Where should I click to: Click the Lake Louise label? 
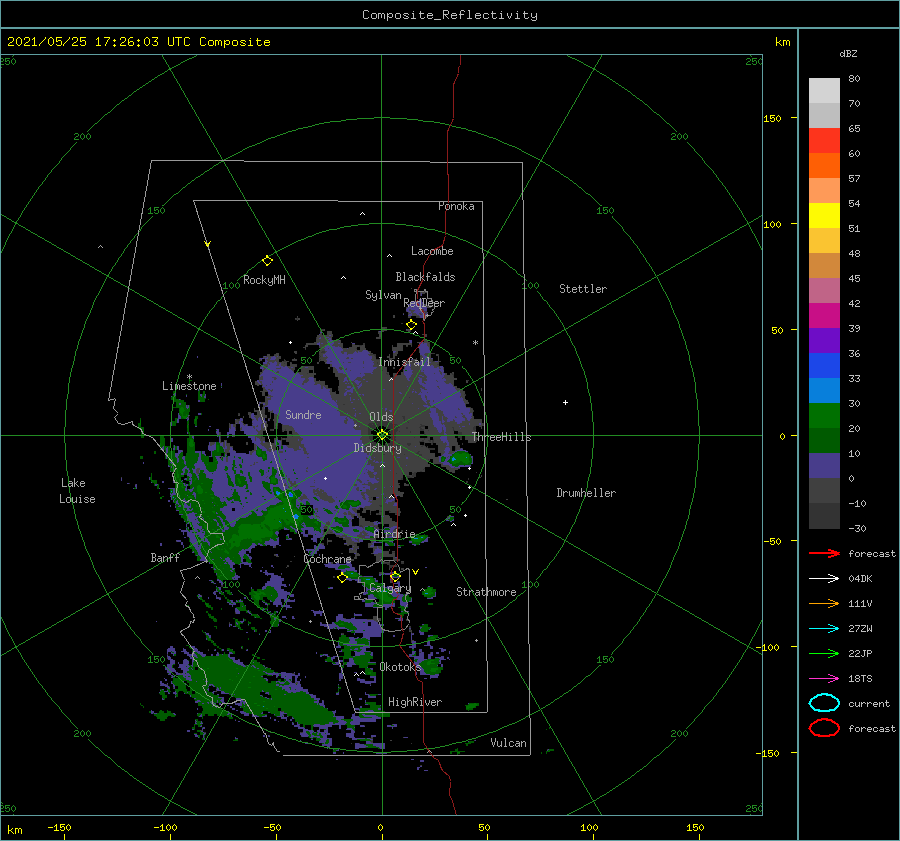coord(77,491)
